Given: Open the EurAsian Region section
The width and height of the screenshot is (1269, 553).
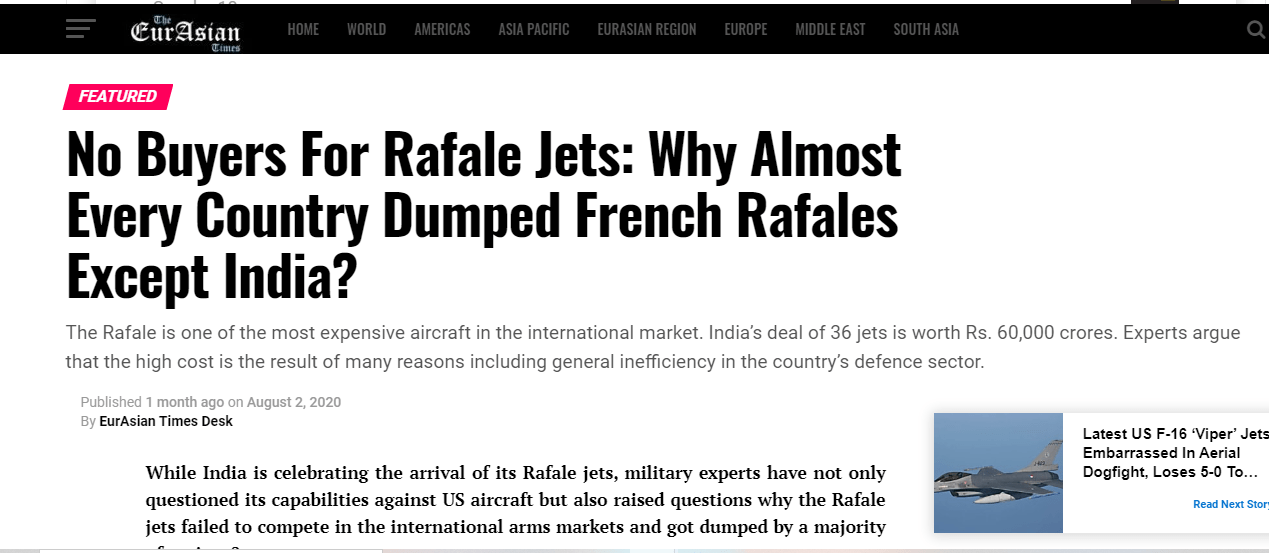Looking at the screenshot, I should [647, 30].
